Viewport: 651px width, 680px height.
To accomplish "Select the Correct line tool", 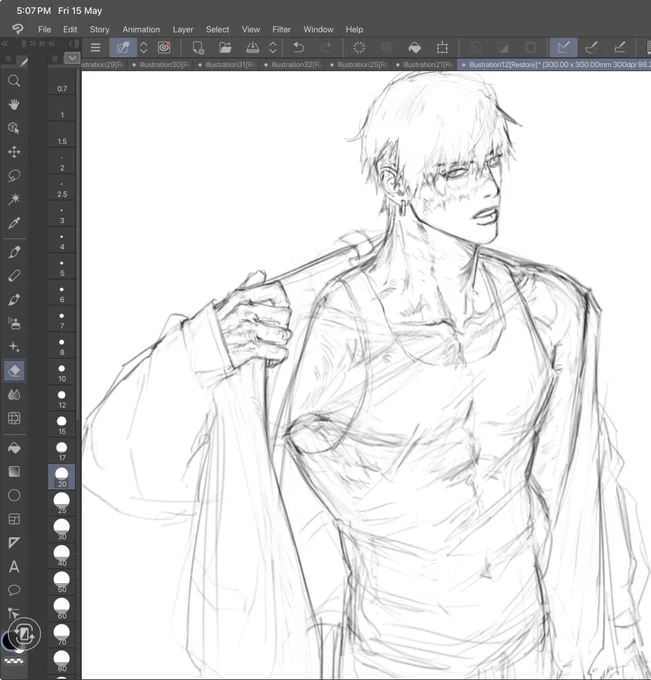I will click(13, 612).
